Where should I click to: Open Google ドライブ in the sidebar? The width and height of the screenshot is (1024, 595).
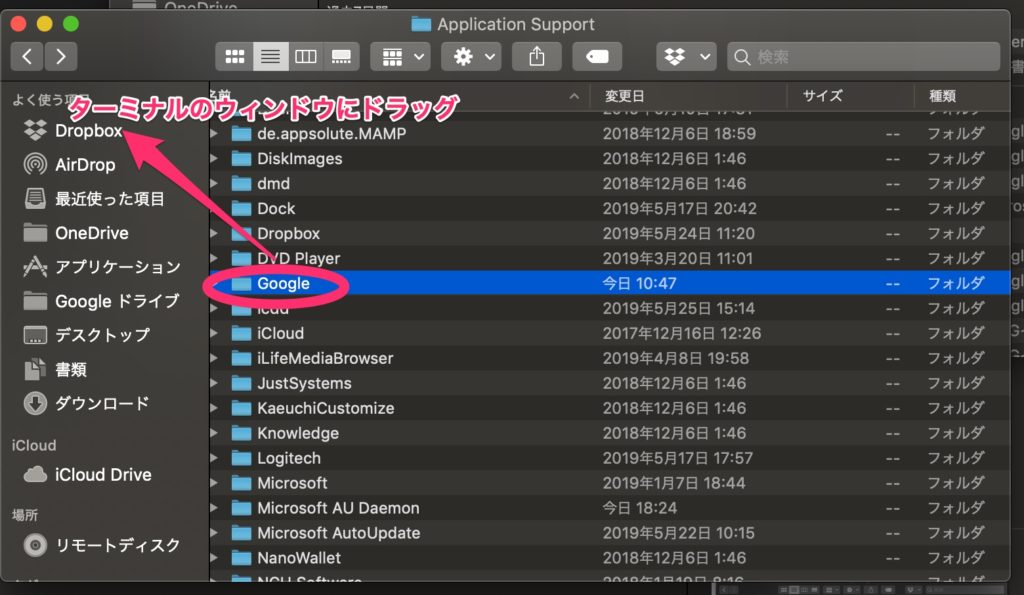click(x=100, y=301)
